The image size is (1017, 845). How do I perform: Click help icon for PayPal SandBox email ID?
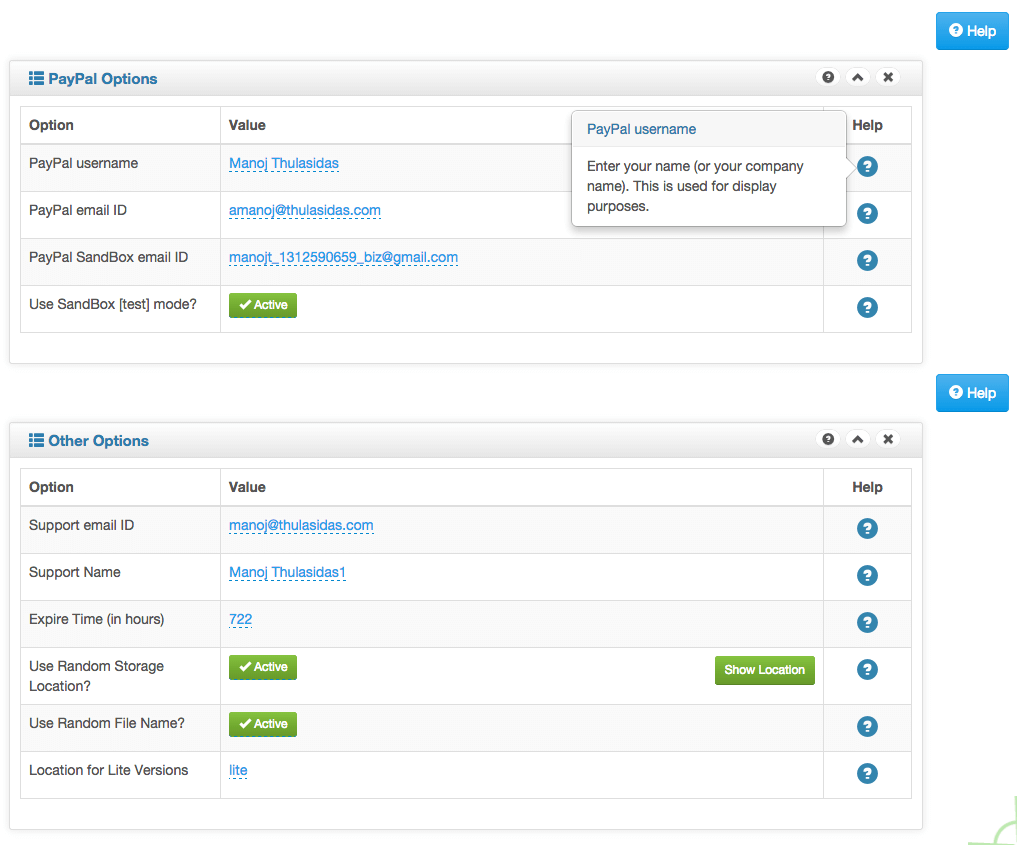pyautogui.click(x=867, y=261)
